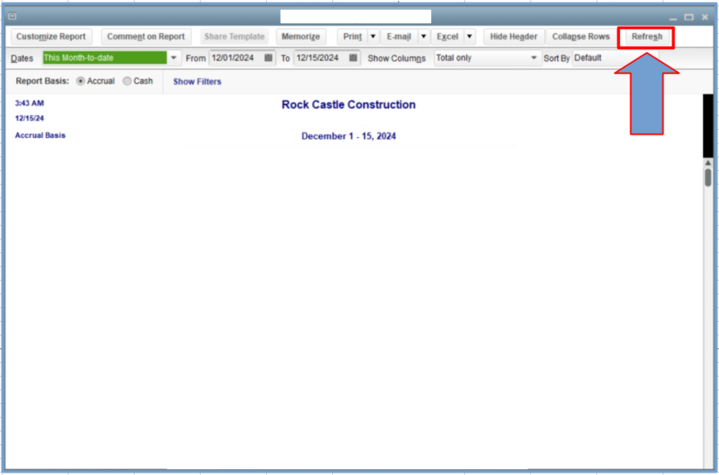Screen dimensions: 719x475
Task: Click the Customize Report button
Action: pyautogui.click(x=51, y=36)
